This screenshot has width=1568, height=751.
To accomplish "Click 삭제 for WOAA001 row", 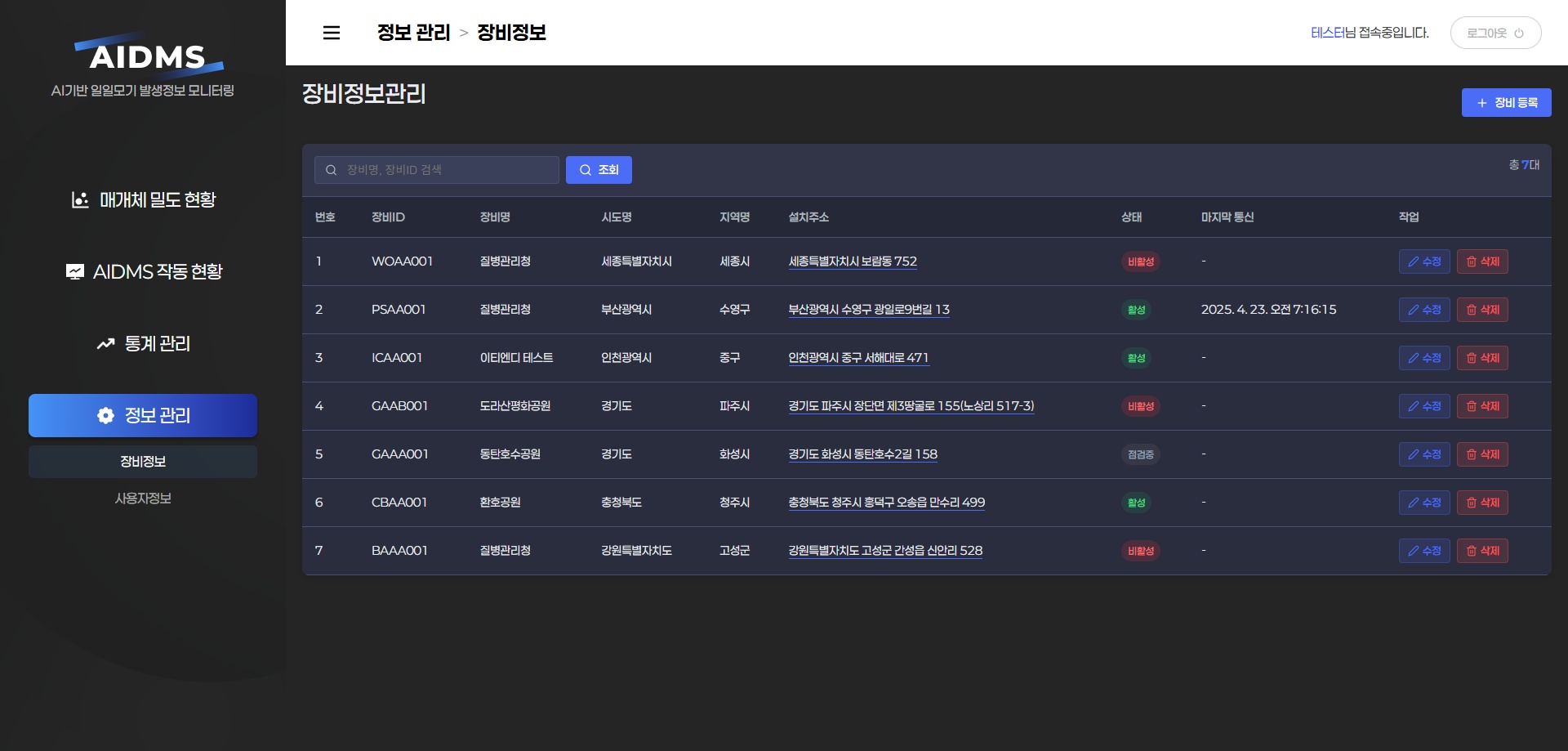I will [x=1482, y=262].
